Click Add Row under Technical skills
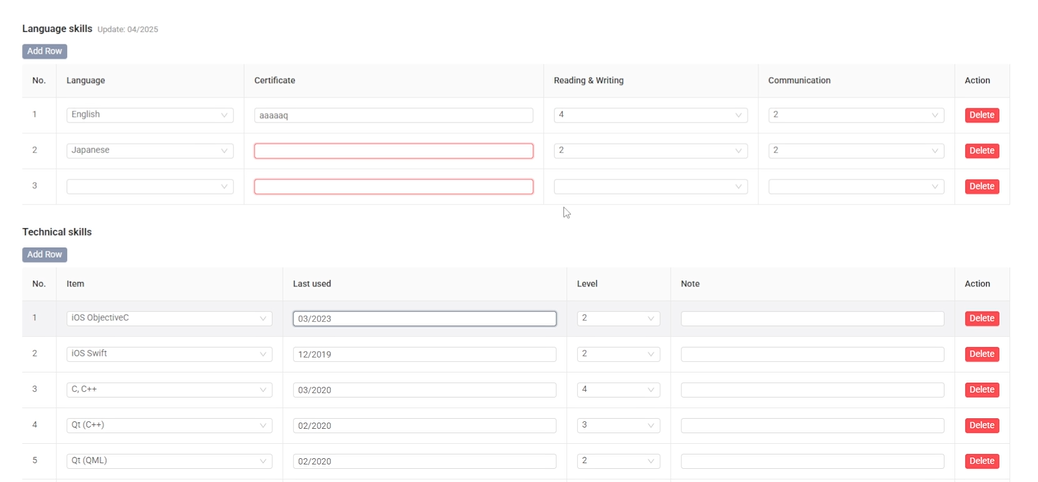The width and height of the screenshot is (1038, 482). click(x=44, y=255)
